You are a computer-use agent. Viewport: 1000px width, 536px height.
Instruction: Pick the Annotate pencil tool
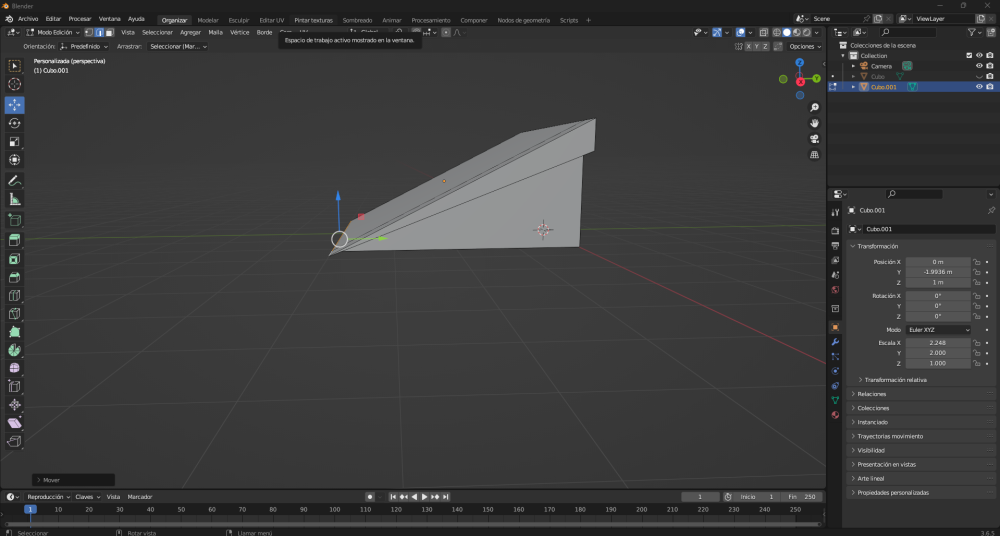(15, 181)
